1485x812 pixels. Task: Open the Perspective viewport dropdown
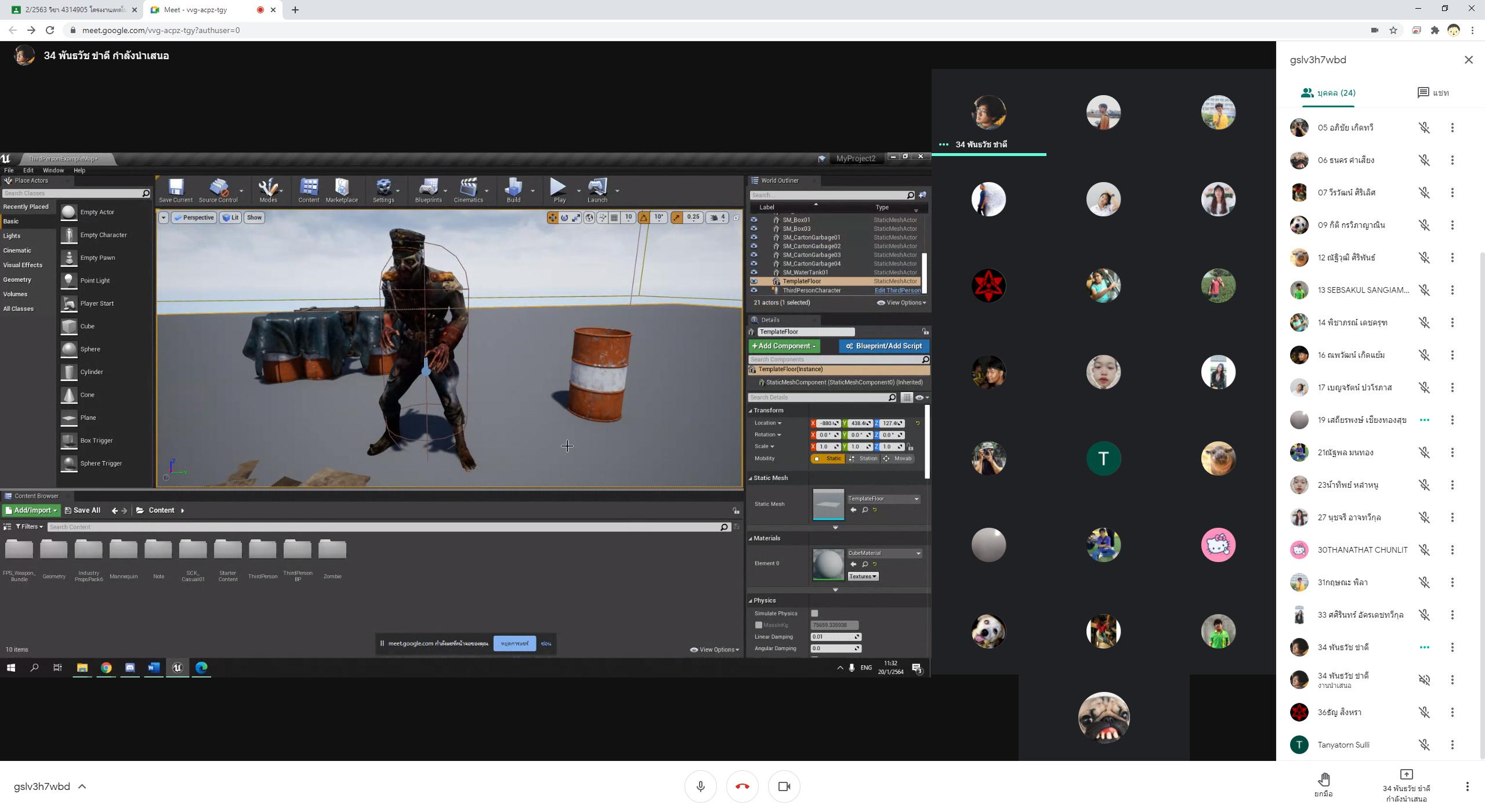[x=194, y=217]
